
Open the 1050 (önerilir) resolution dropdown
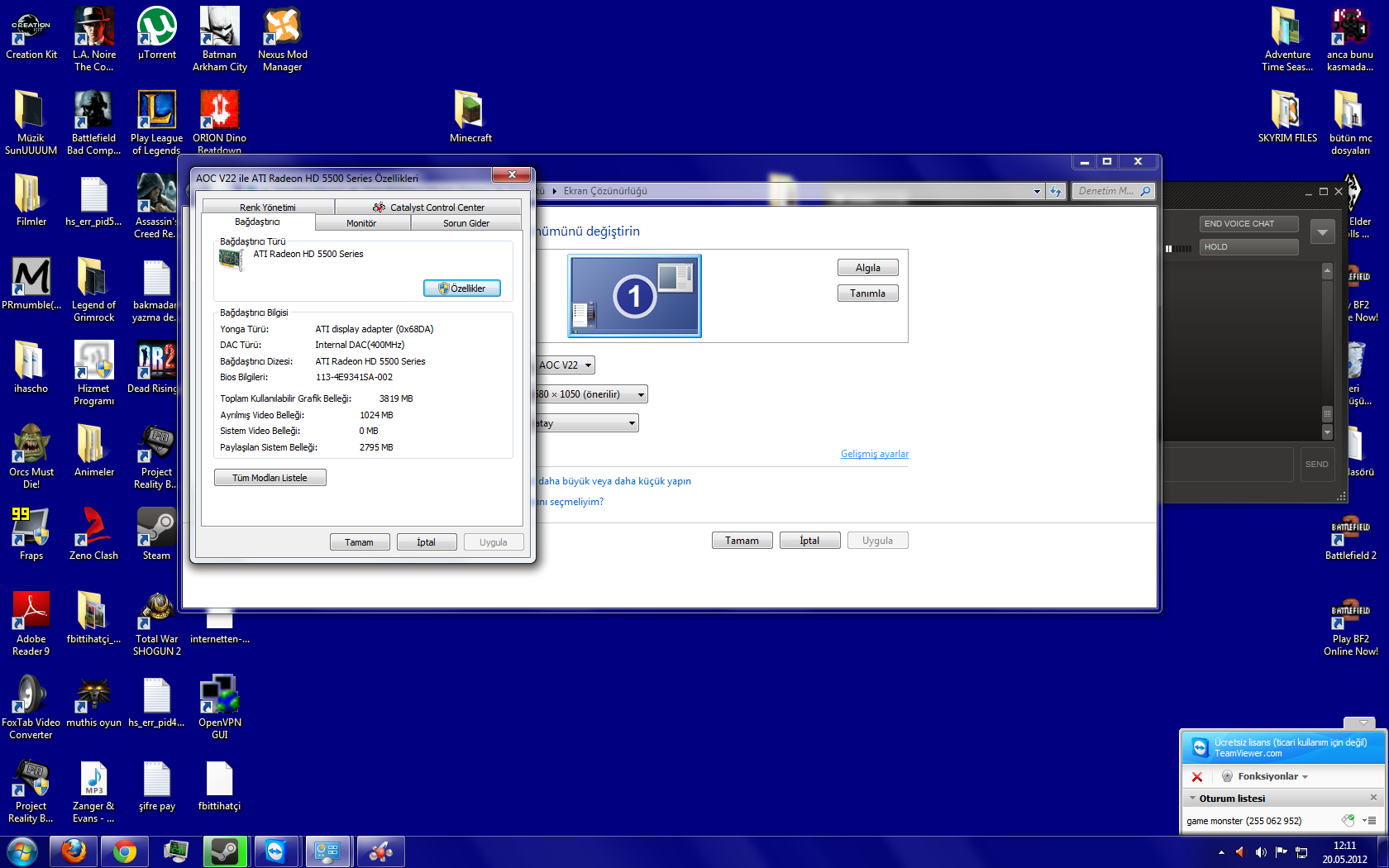[591, 394]
